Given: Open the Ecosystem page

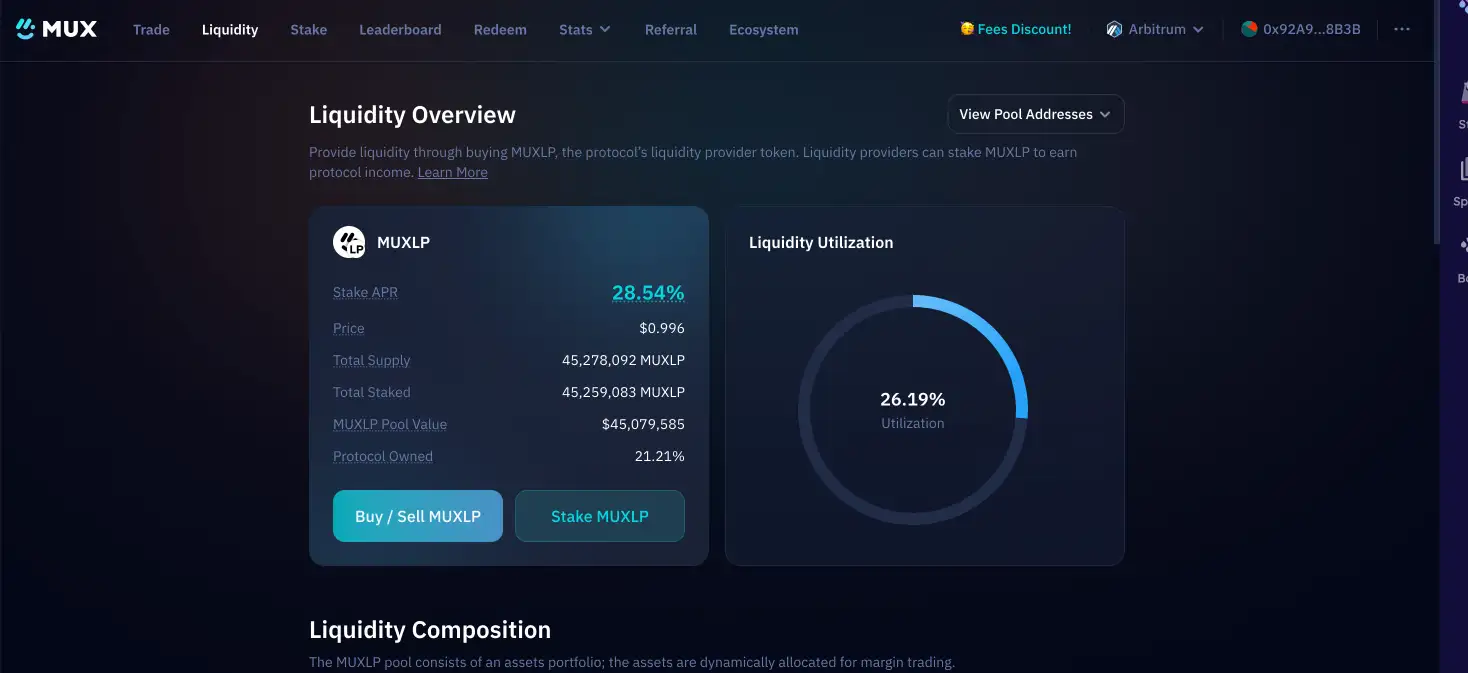Looking at the screenshot, I should click(763, 29).
